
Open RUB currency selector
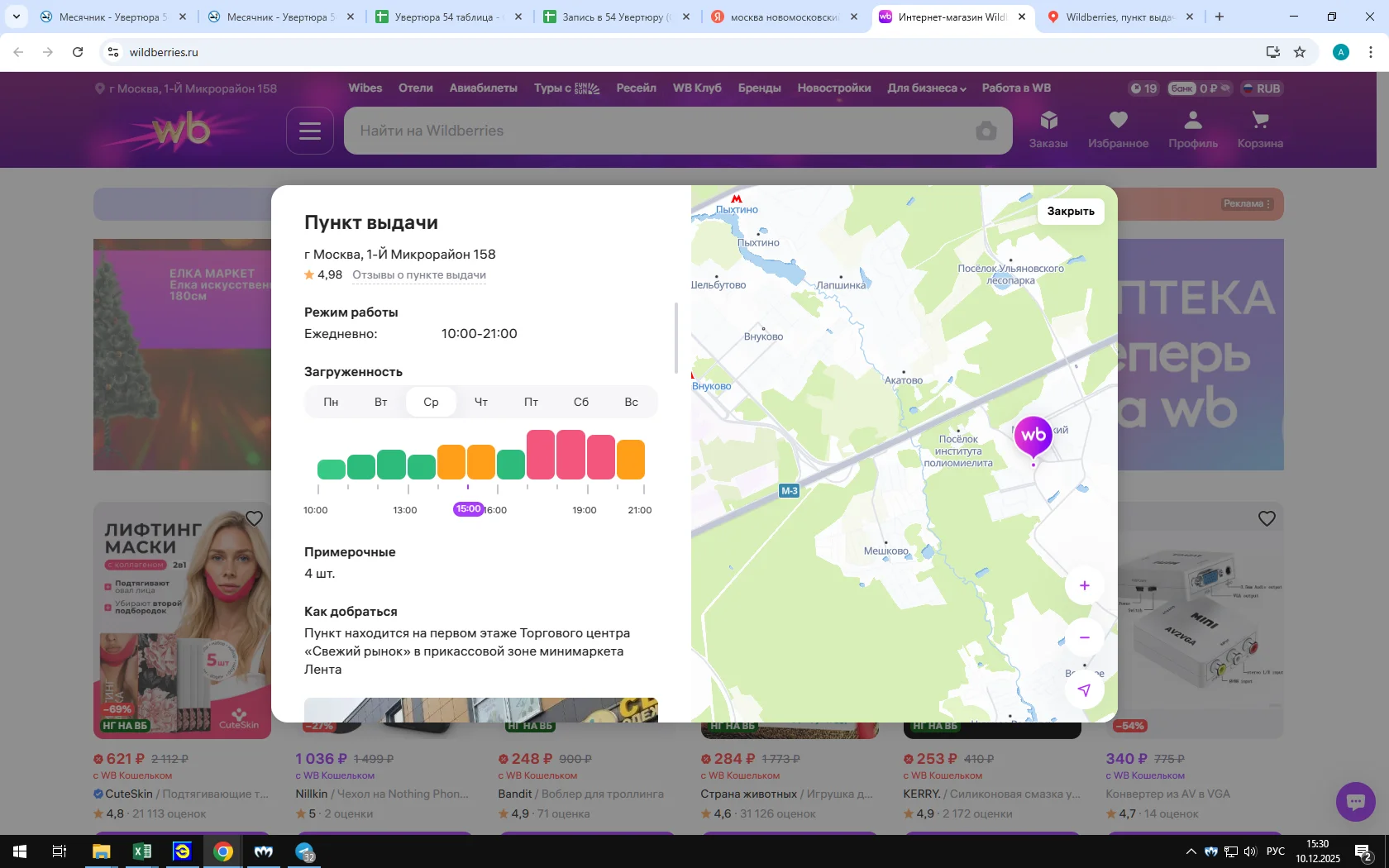coord(1262,88)
